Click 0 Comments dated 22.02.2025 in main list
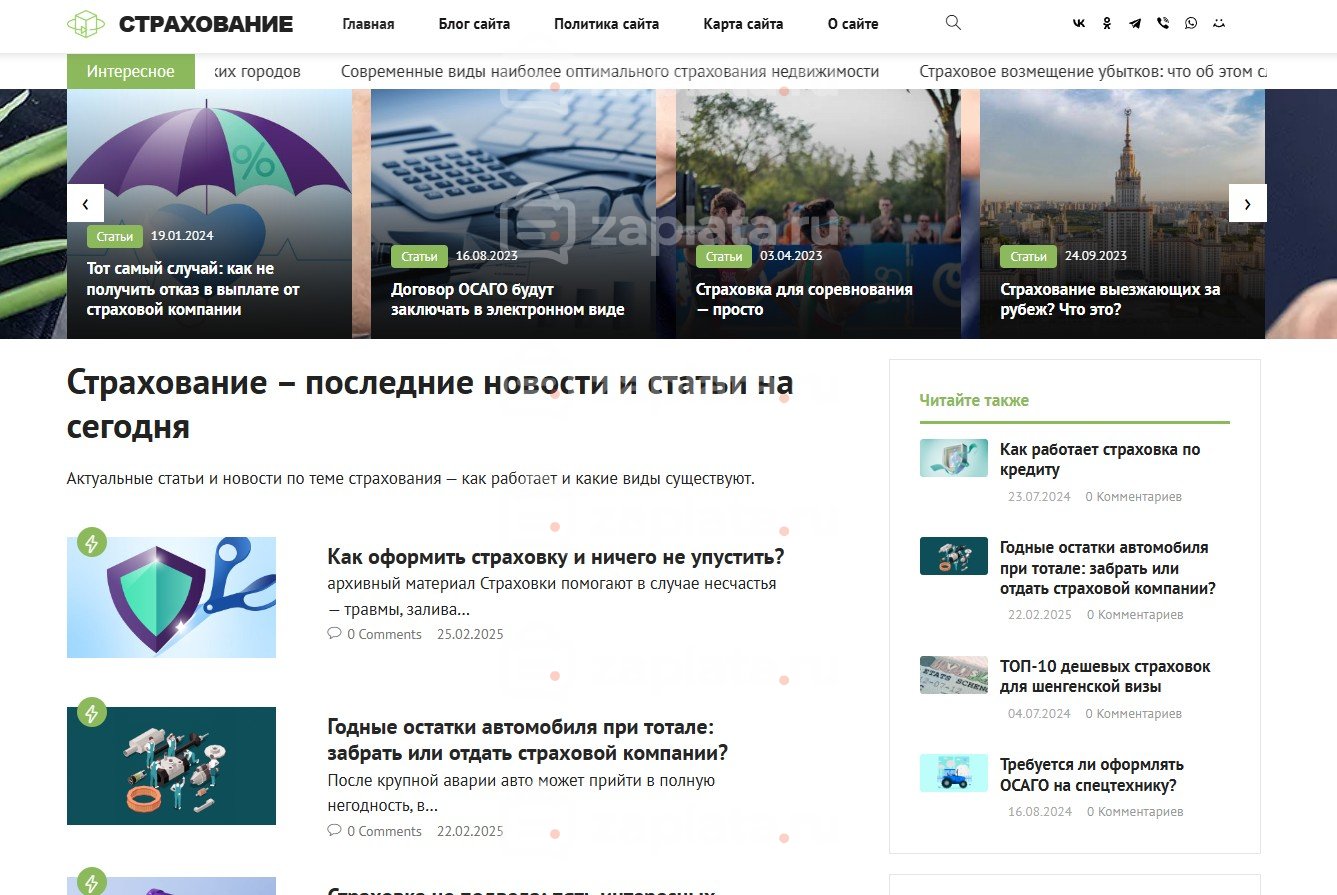This screenshot has height=895, width=1337. pyautogui.click(x=384, y=831)
